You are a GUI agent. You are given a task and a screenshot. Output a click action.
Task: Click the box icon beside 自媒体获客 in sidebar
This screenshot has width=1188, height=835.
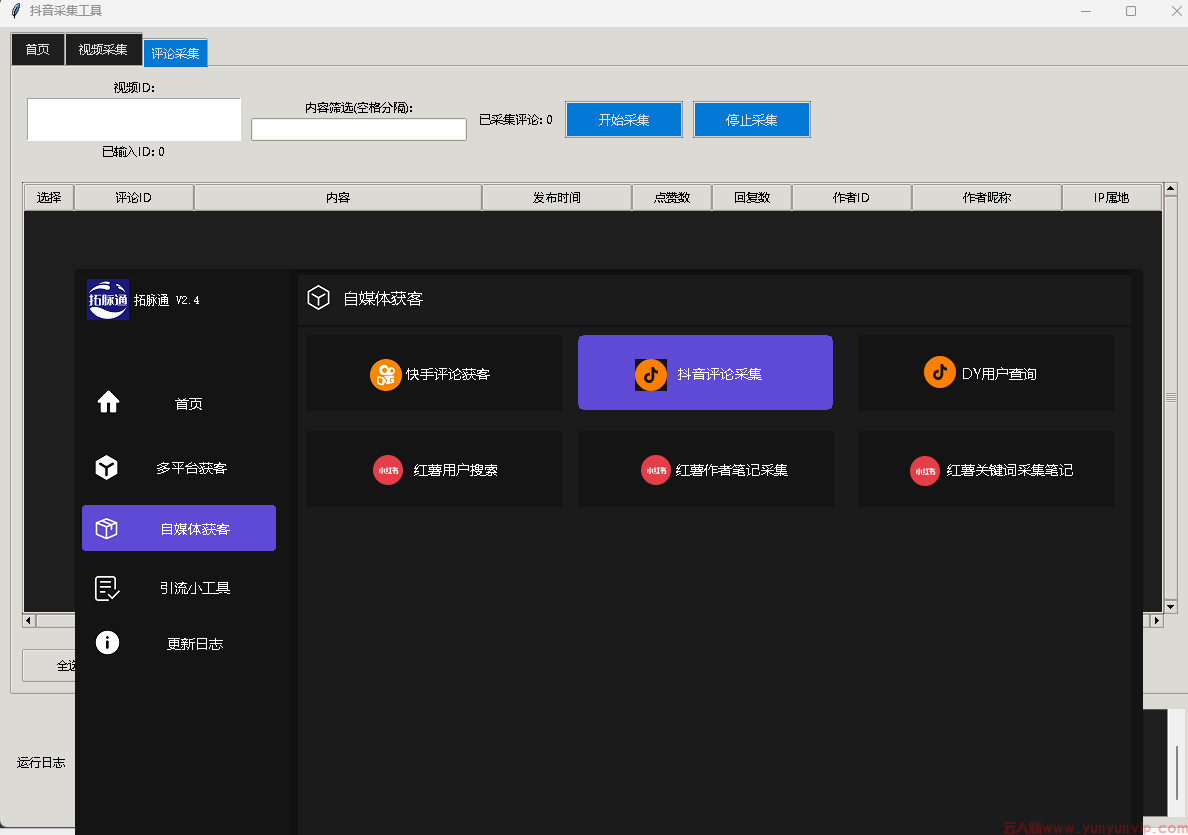point(107,528)
